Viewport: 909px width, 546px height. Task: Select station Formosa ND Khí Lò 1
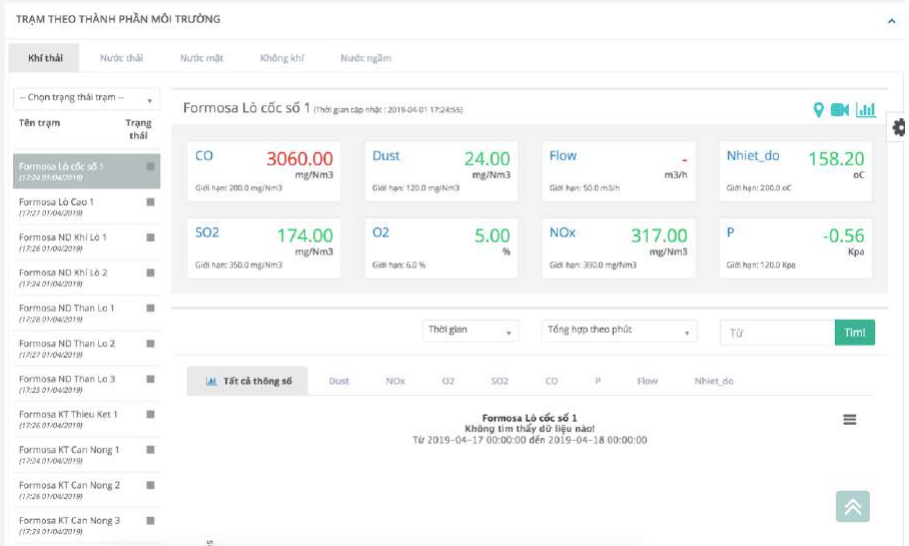click(x=86, y=242)
